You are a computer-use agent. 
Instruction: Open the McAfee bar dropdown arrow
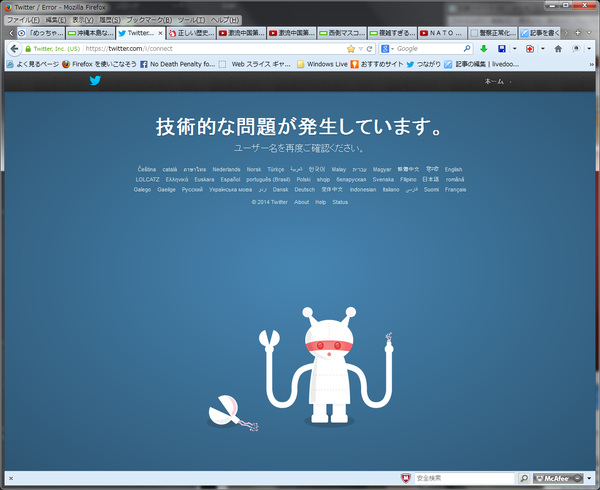coord(589,478)
